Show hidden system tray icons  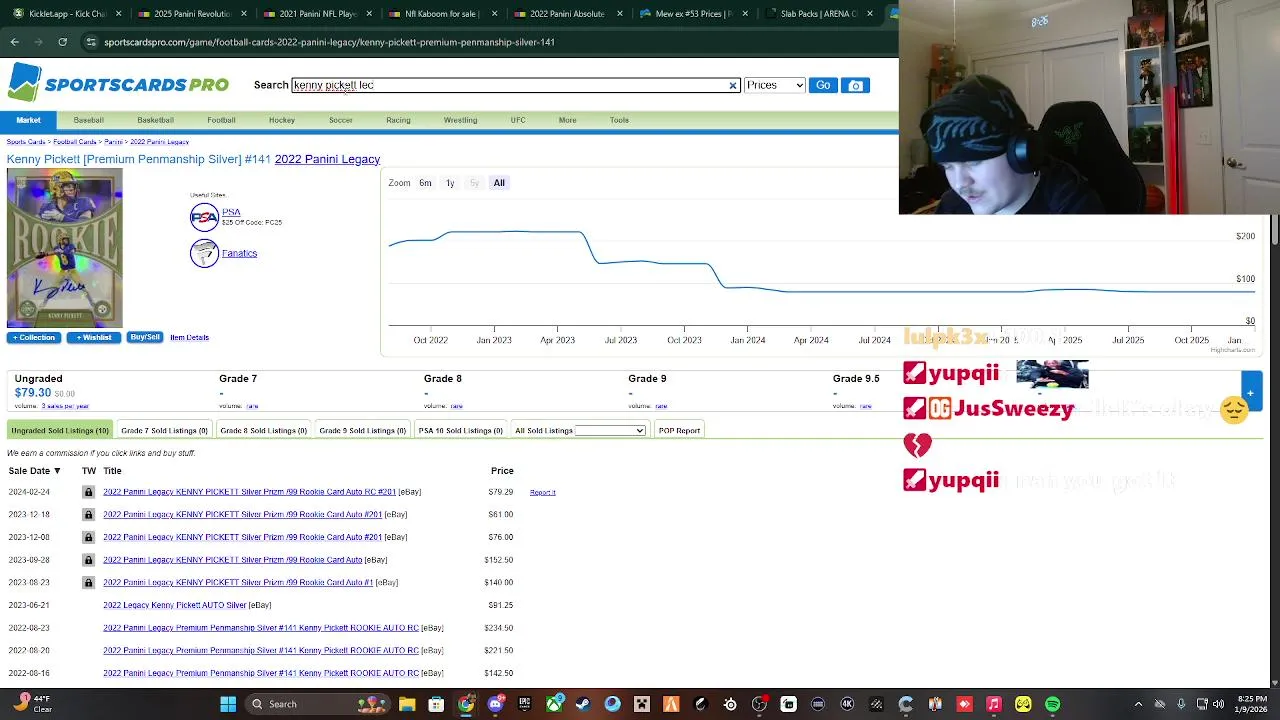tap(1138, 704)
